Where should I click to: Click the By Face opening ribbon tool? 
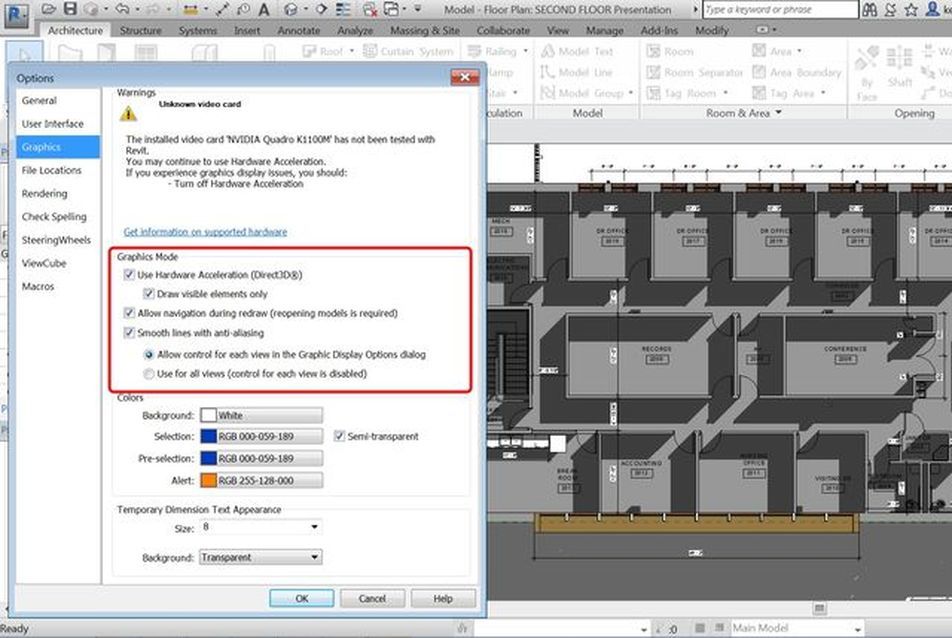click(867, 73)
